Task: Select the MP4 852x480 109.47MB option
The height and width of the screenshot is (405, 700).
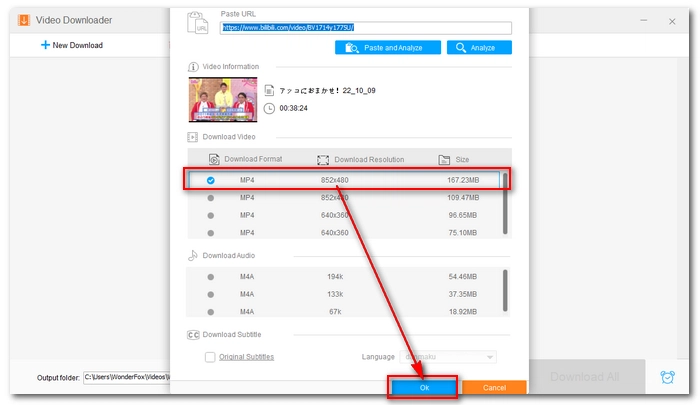Action: (210, 198)
